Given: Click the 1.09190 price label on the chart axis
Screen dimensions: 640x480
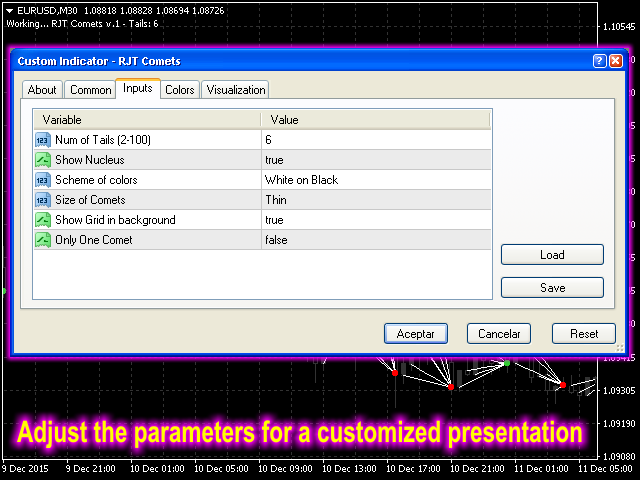Looking at the screenshot, I should (x=619, y=424).
